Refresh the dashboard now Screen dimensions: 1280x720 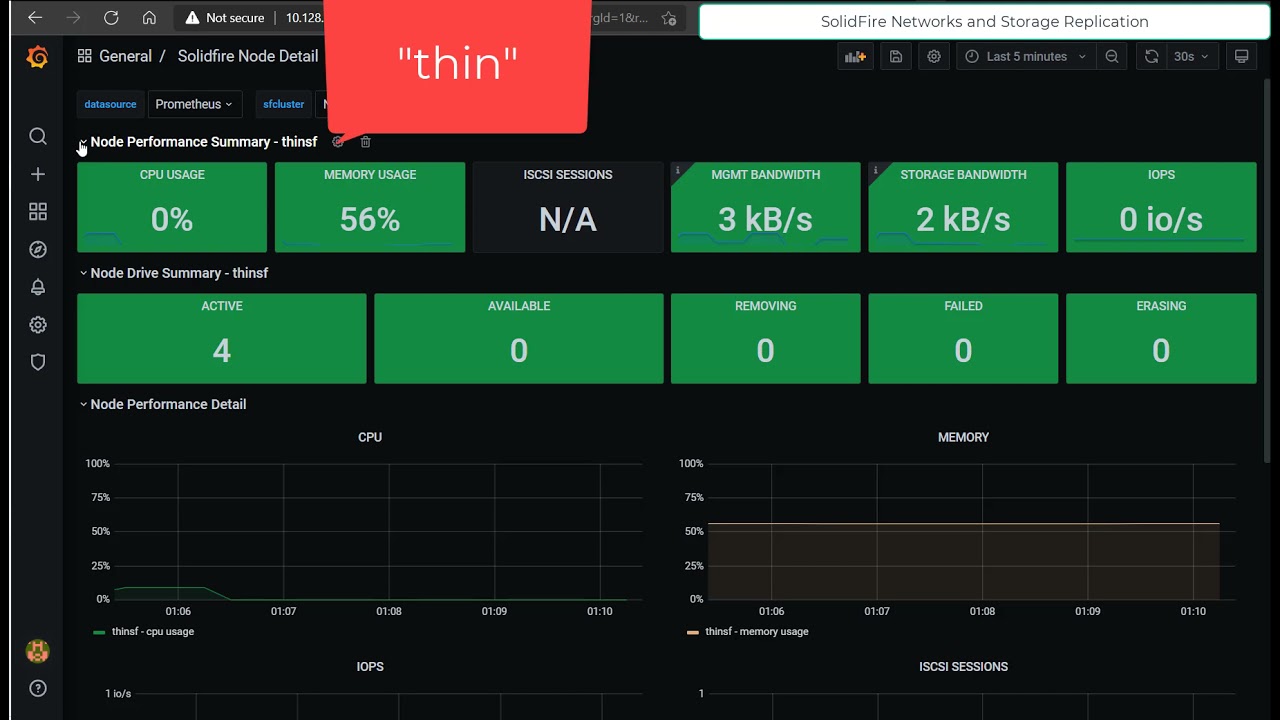tap(1152, 57)
